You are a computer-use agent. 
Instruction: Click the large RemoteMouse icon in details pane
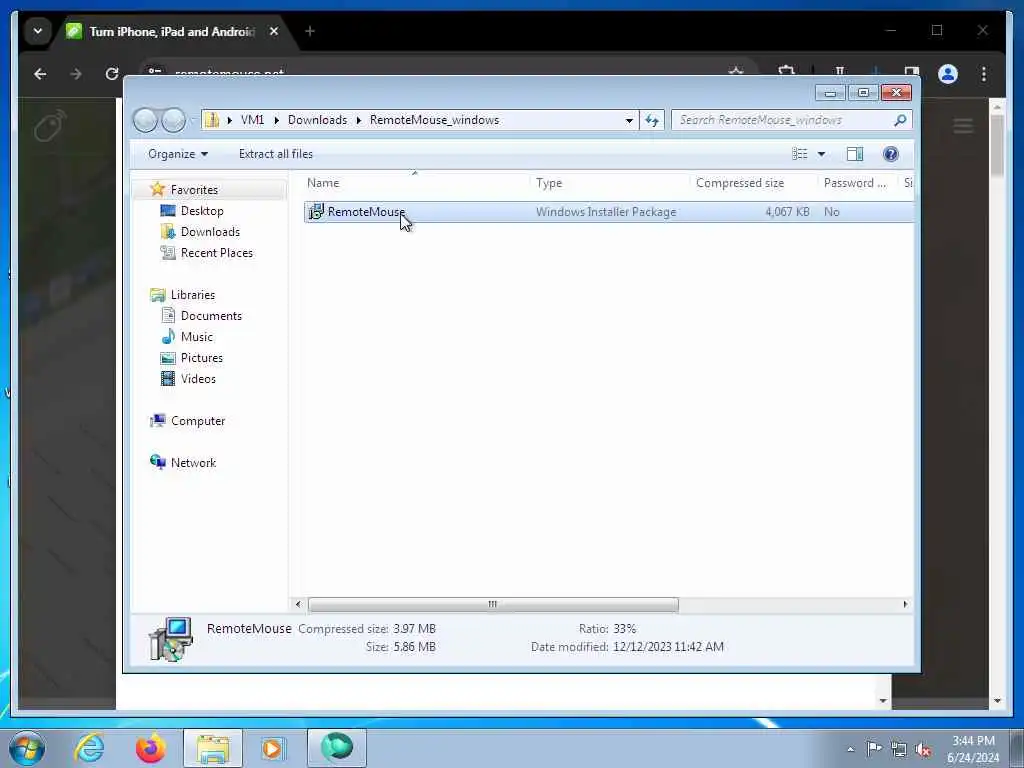pyautogui.click(x=170, y=638)
